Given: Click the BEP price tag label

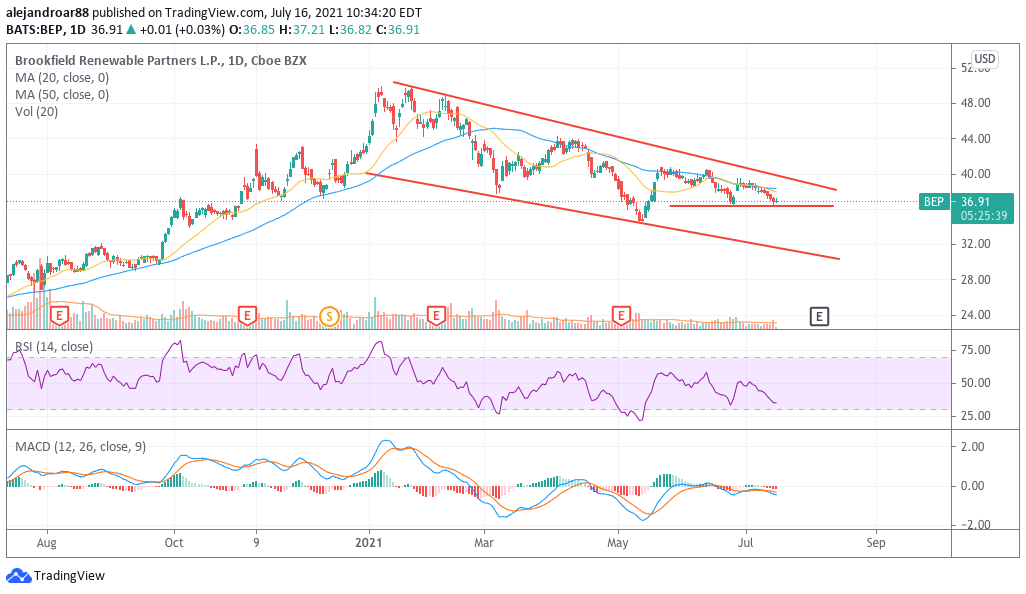Looking at the screenshot, I should click(x=934, y=201).
